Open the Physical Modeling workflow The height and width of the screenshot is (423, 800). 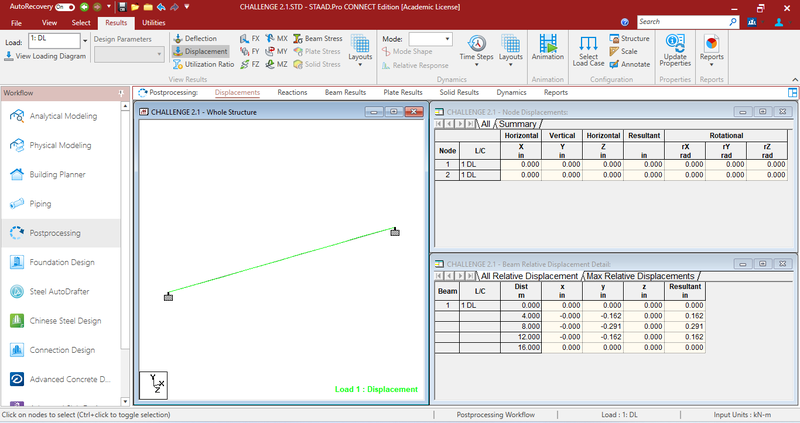tap(60, 145)
